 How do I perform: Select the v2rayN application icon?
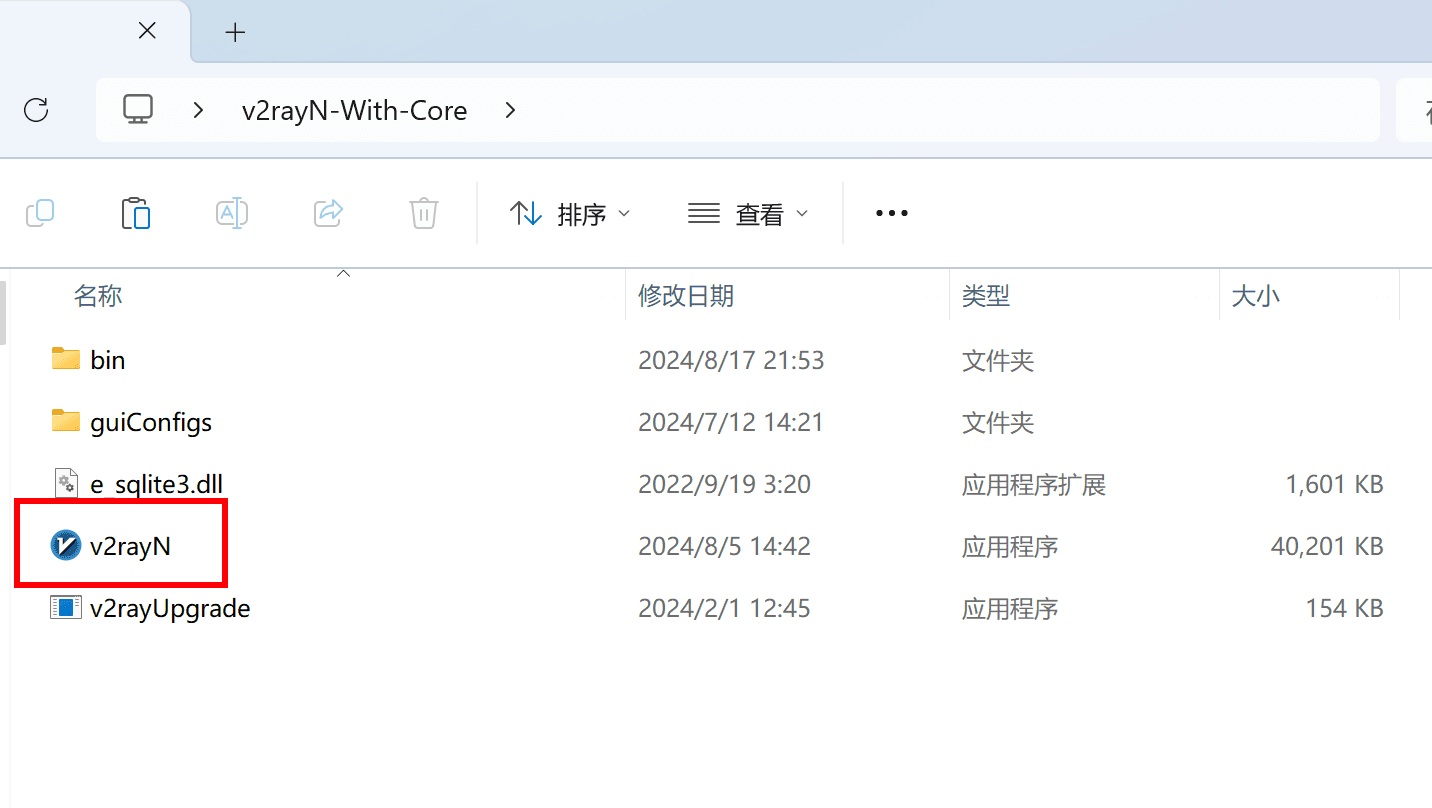65,546
